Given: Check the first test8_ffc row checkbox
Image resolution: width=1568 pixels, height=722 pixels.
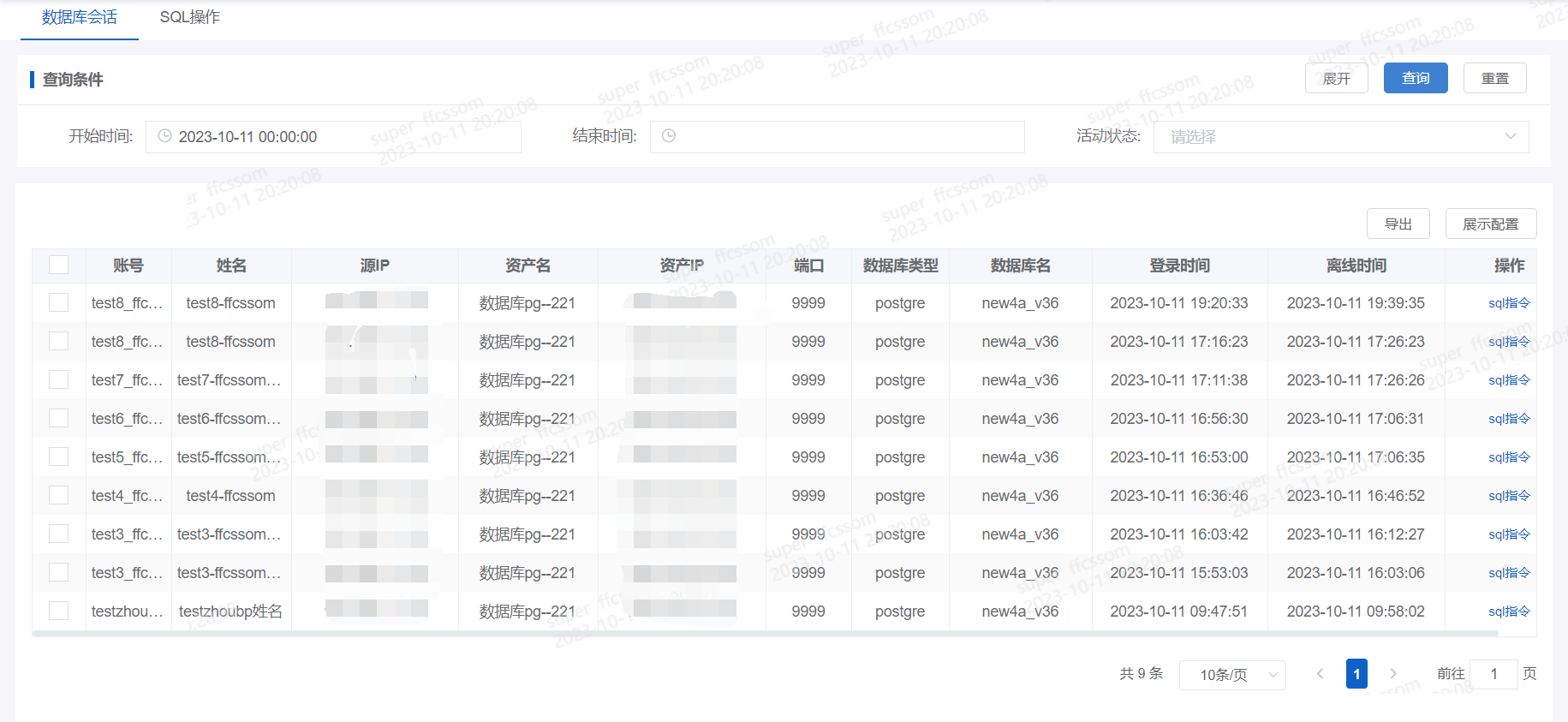Looking at the screenshot, I should pyautogui.click(x=59, y=302).
